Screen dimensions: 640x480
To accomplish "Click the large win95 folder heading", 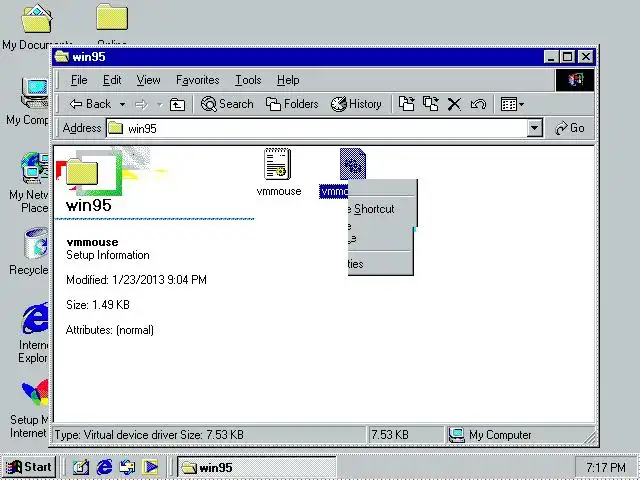I will click(x=89, y=205).
